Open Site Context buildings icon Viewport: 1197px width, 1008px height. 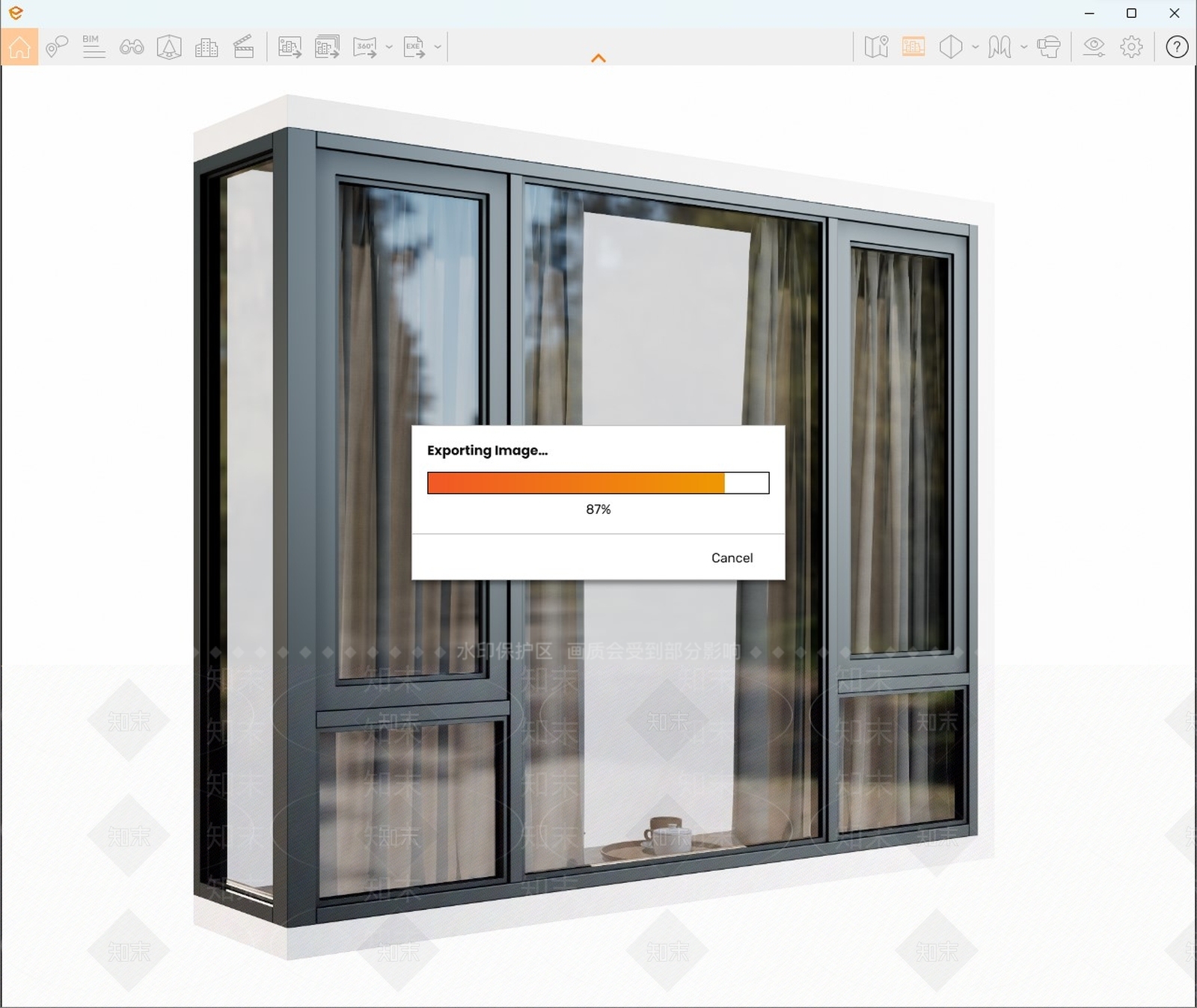(206, 47)
